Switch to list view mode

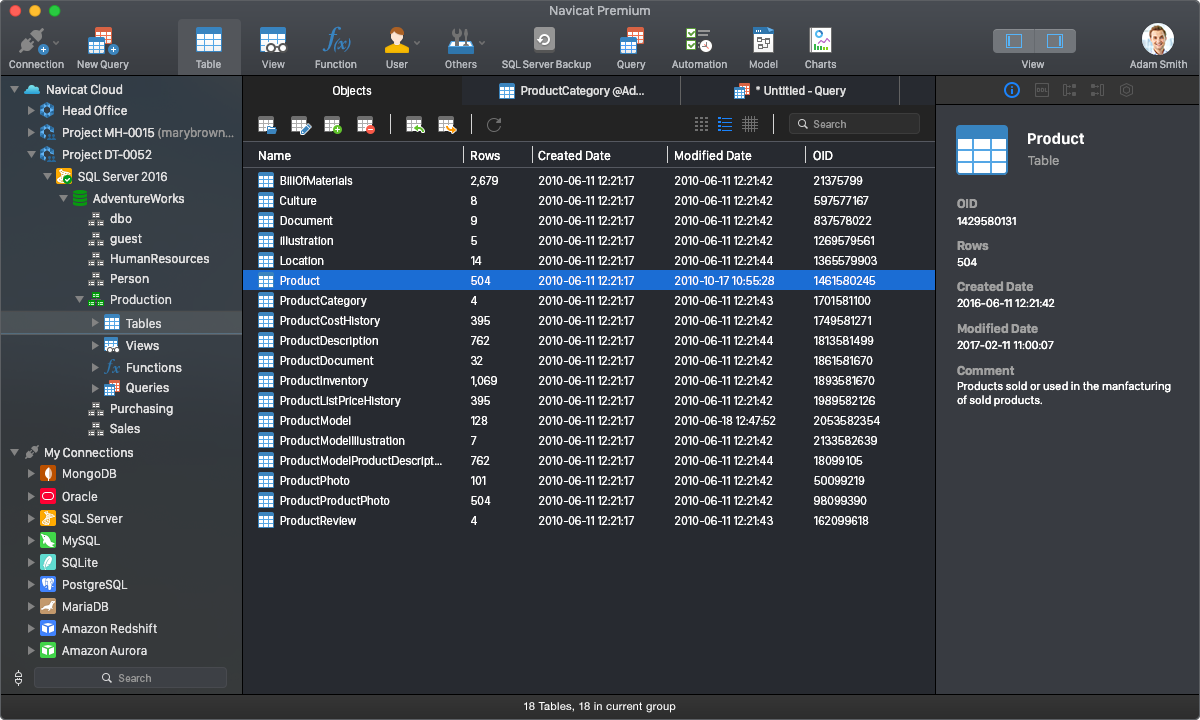tap(725, 124)
